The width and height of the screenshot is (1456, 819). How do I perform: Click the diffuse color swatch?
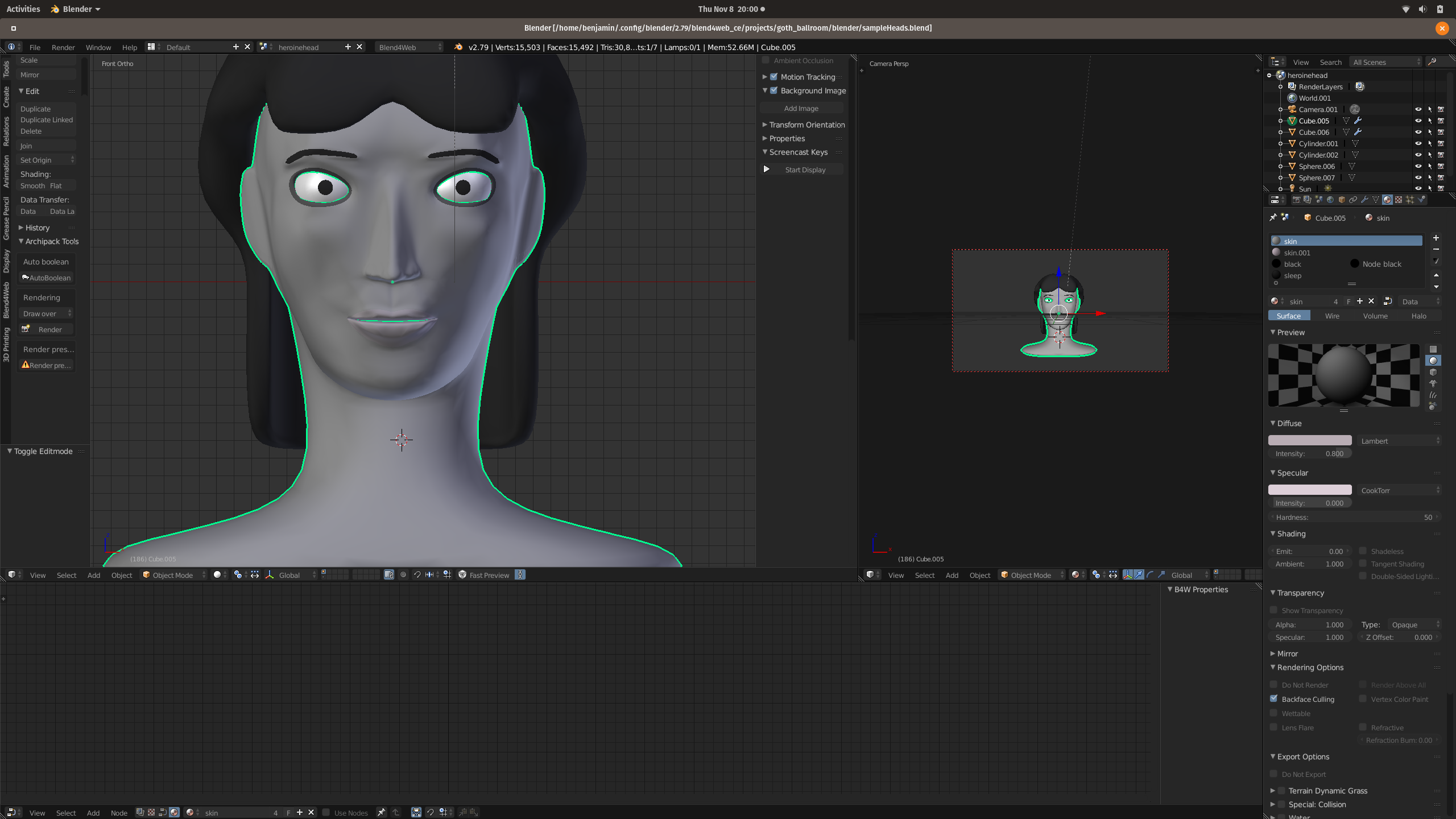1309,441
